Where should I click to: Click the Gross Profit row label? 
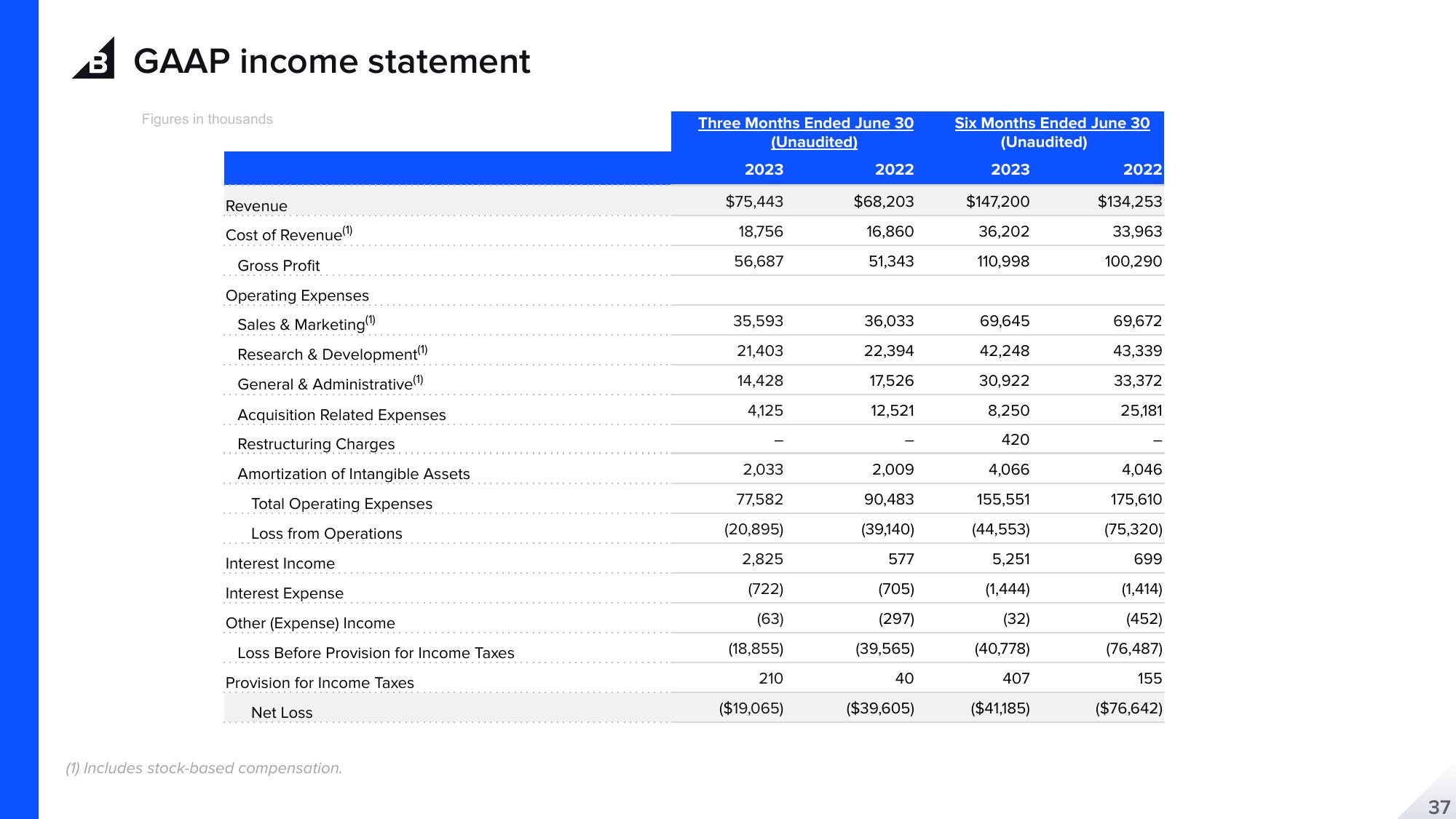click(x=279, y=266)
